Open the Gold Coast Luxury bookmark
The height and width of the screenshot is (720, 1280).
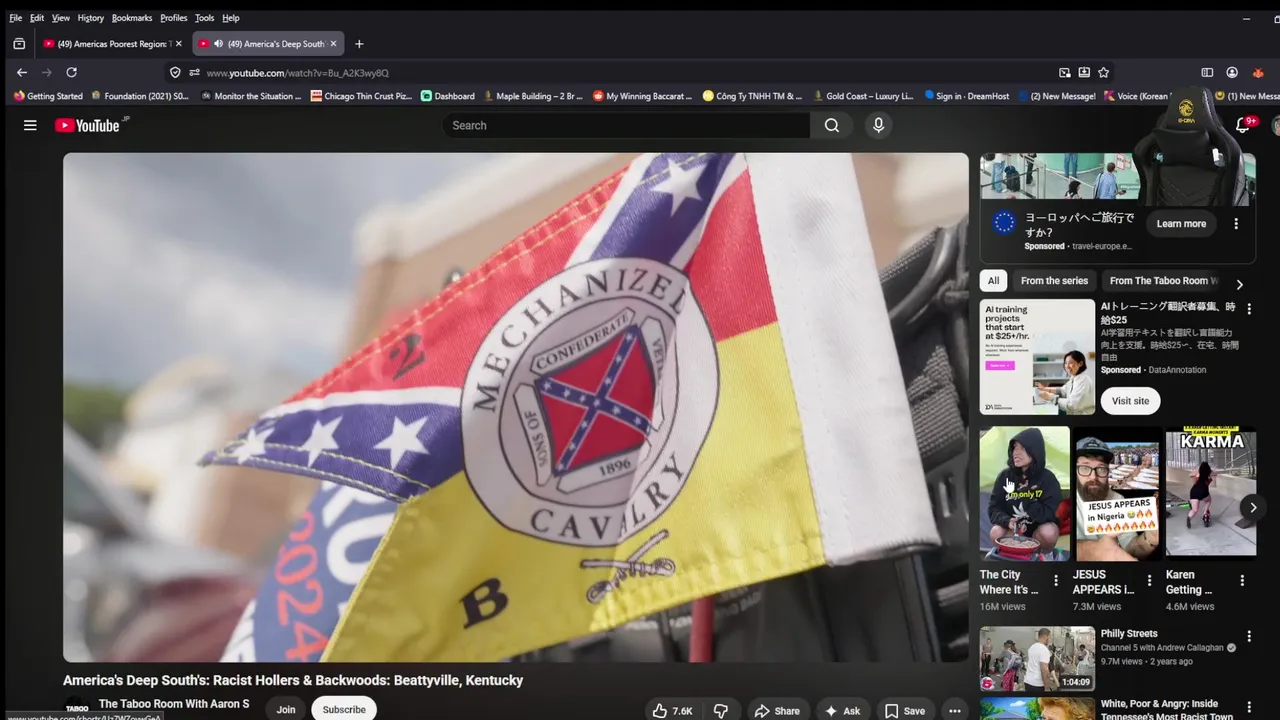click(x=863, y=96)
